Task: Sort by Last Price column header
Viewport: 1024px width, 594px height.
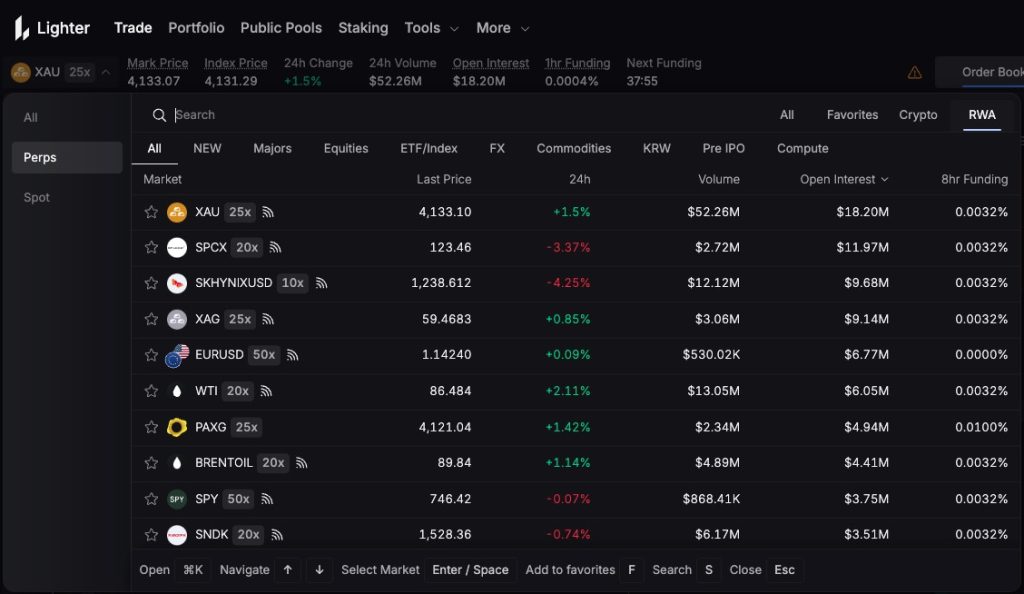Action: [443, 180]
